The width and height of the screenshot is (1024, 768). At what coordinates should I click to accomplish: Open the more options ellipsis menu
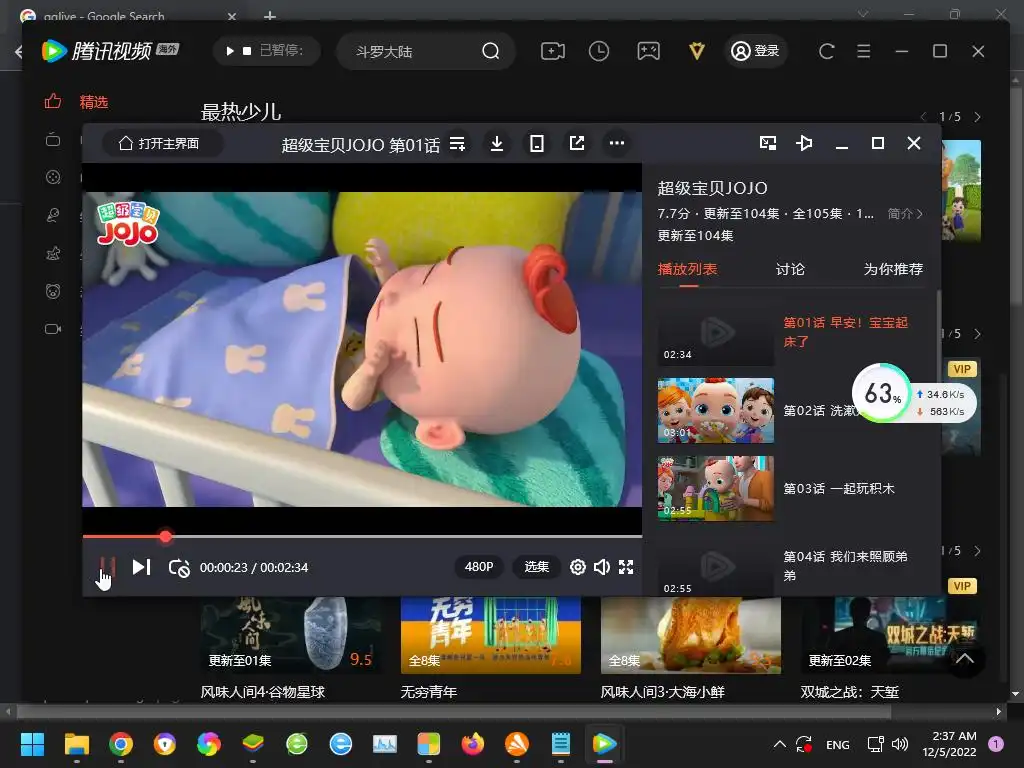(x=616, y=143)
